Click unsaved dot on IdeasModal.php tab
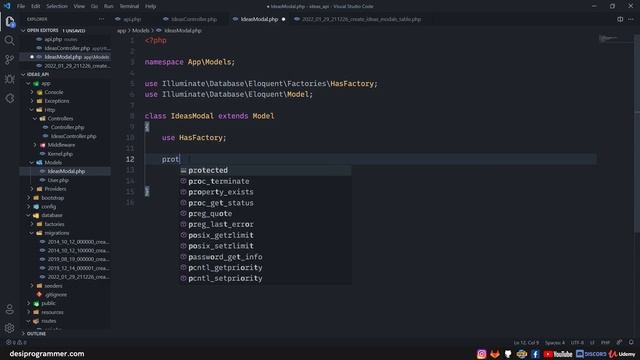 [283, 19]
